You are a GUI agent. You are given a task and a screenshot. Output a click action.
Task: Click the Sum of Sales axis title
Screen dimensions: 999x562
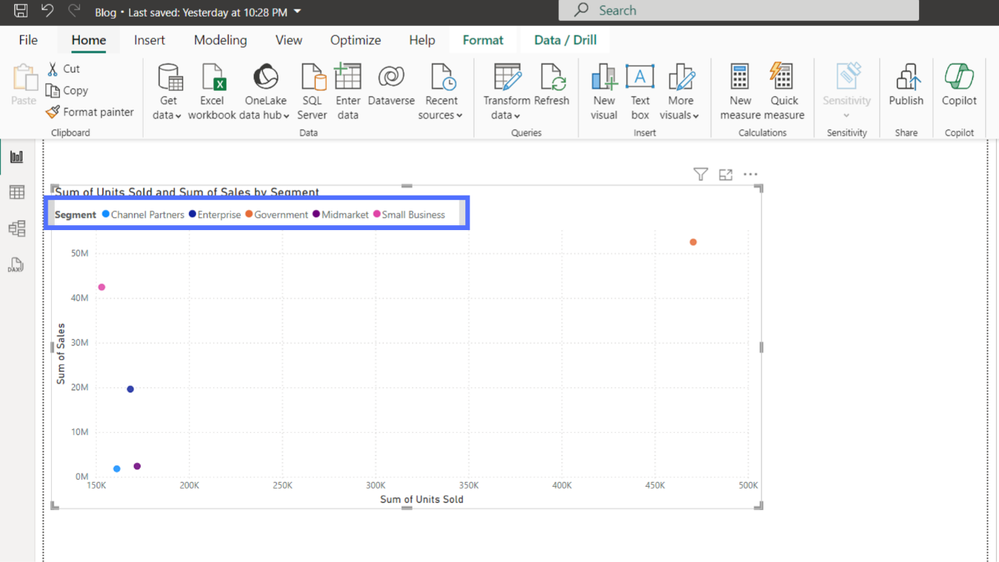61,354
